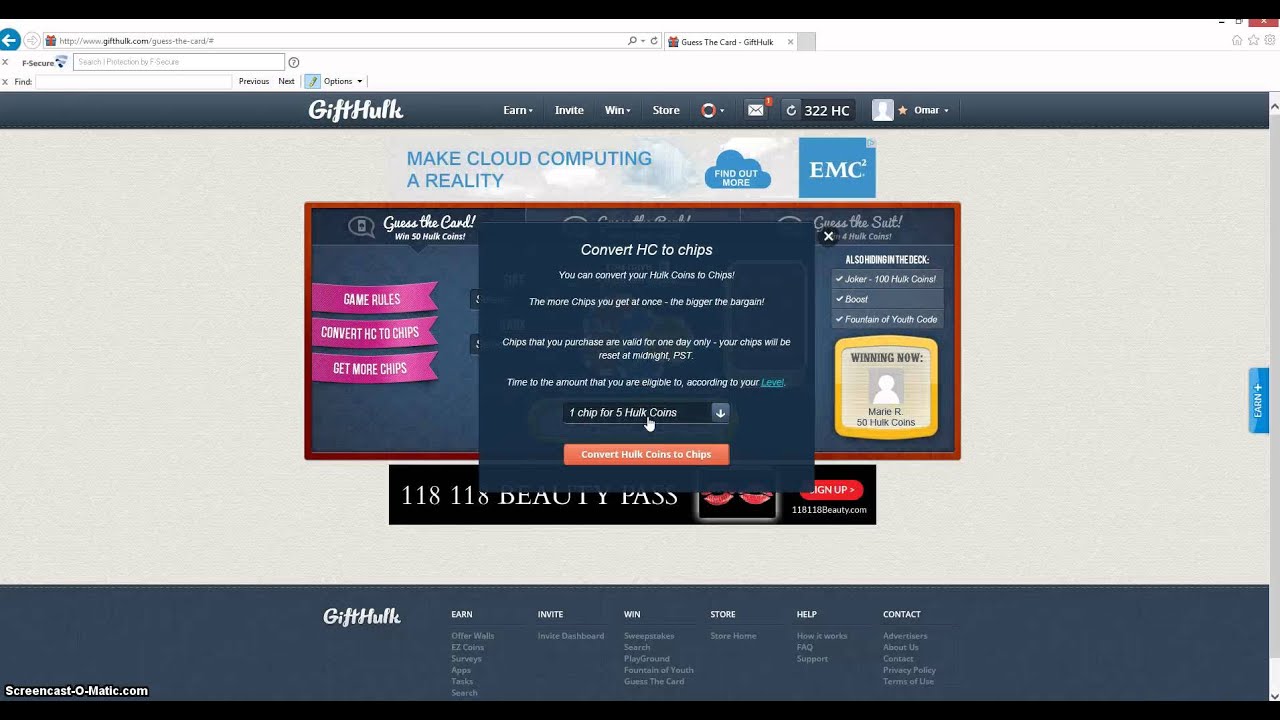This screenshot has height=720, width=1280.
Task: Click the Find Next button
Action: [286, 81]
